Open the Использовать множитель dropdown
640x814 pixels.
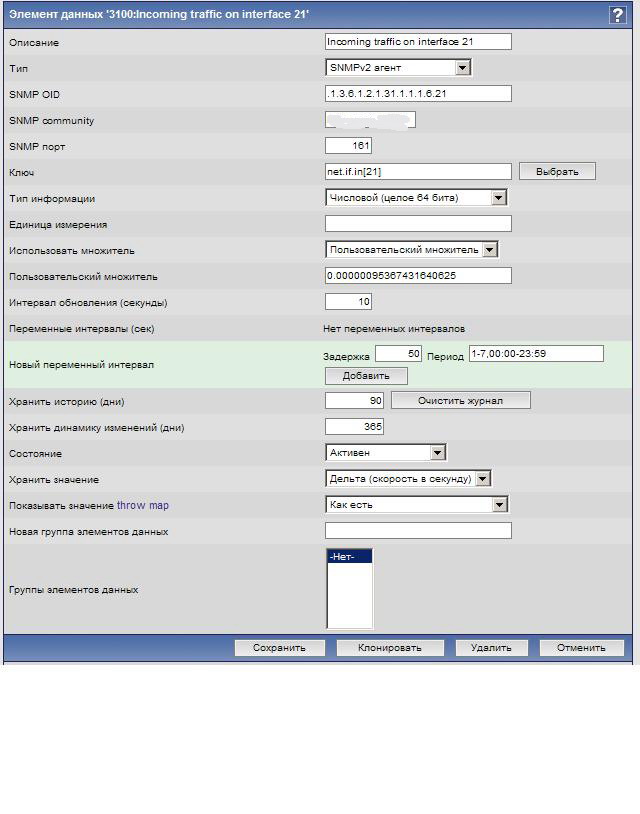(x=412, y=250)
